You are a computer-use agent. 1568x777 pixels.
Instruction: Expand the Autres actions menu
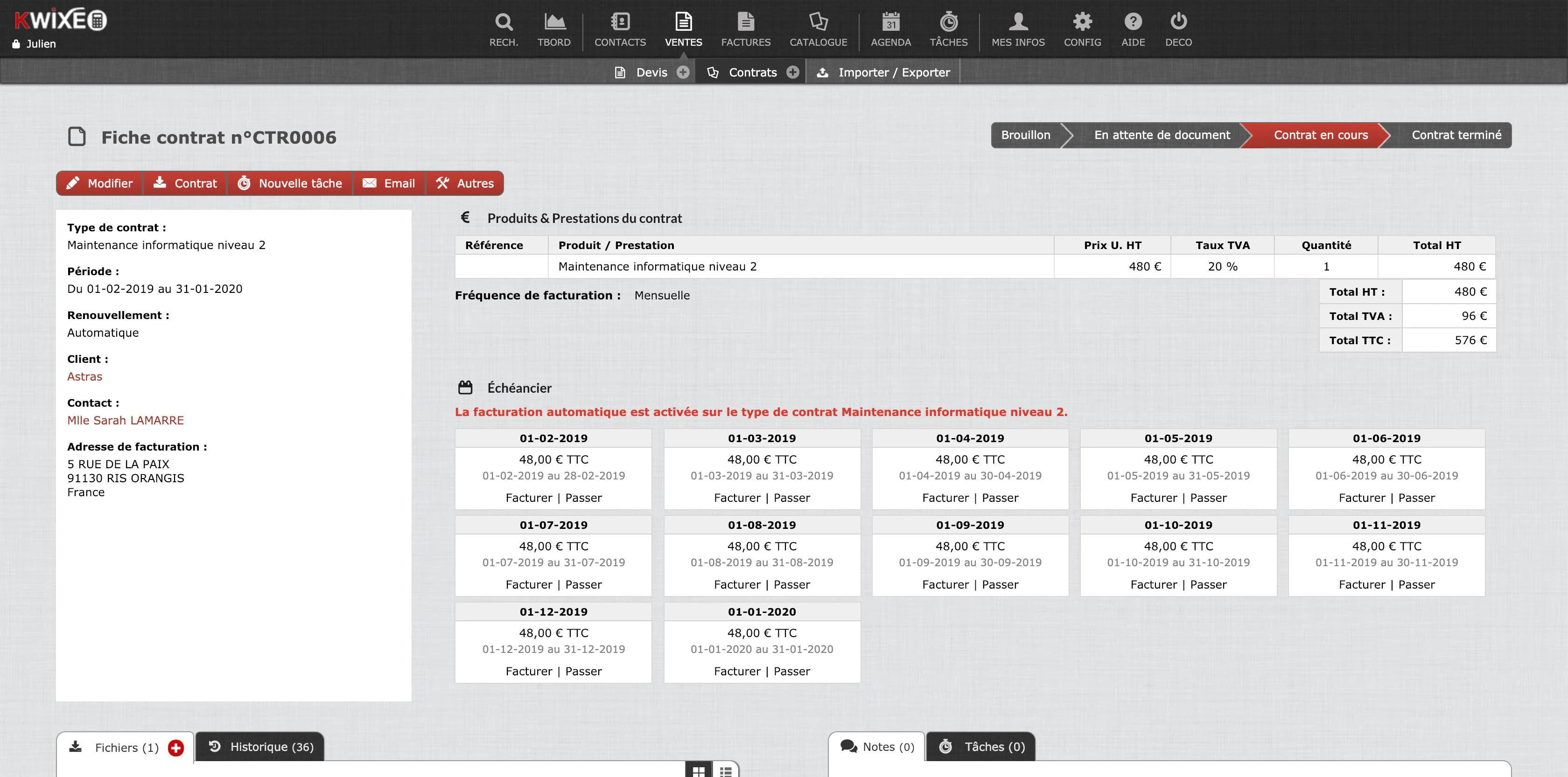465,183
